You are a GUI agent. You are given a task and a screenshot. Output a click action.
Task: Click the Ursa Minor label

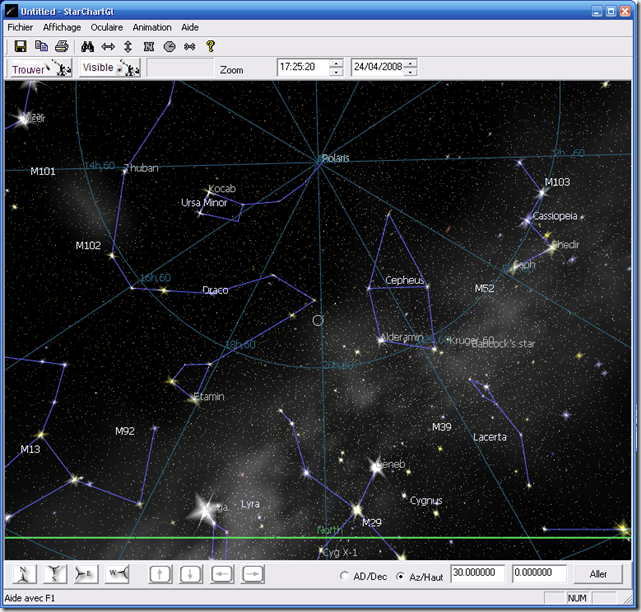coord(204,203)
